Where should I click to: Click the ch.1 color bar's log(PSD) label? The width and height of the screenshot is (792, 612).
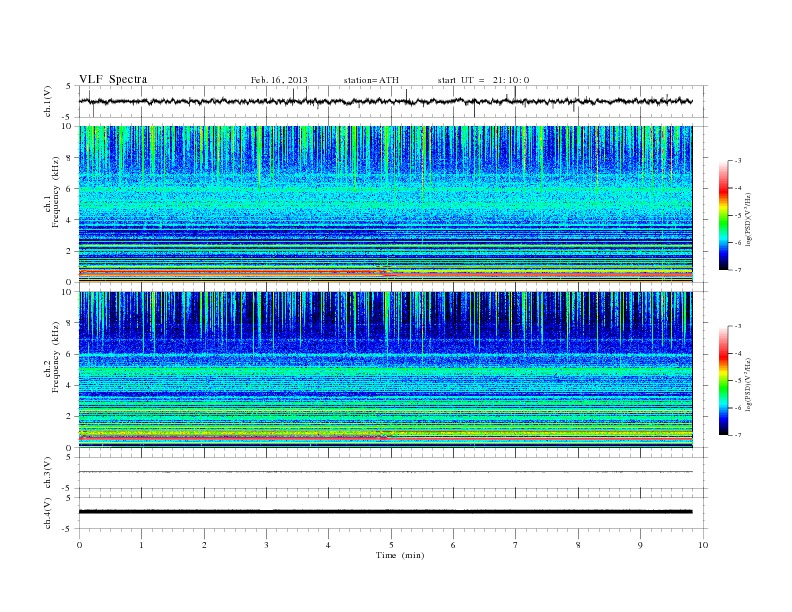pos(749,219)
